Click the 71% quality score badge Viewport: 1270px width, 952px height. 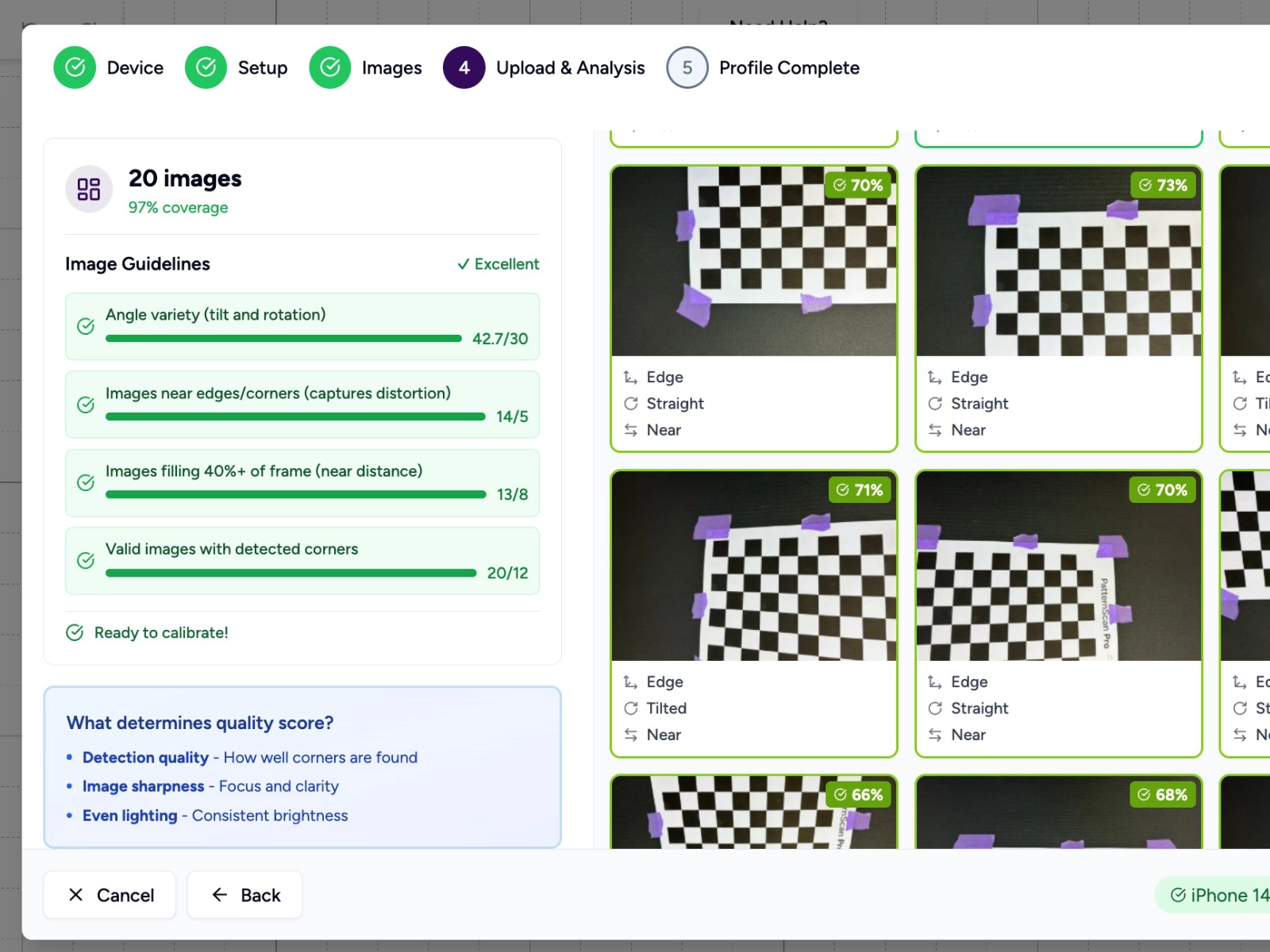pos(860,490)
